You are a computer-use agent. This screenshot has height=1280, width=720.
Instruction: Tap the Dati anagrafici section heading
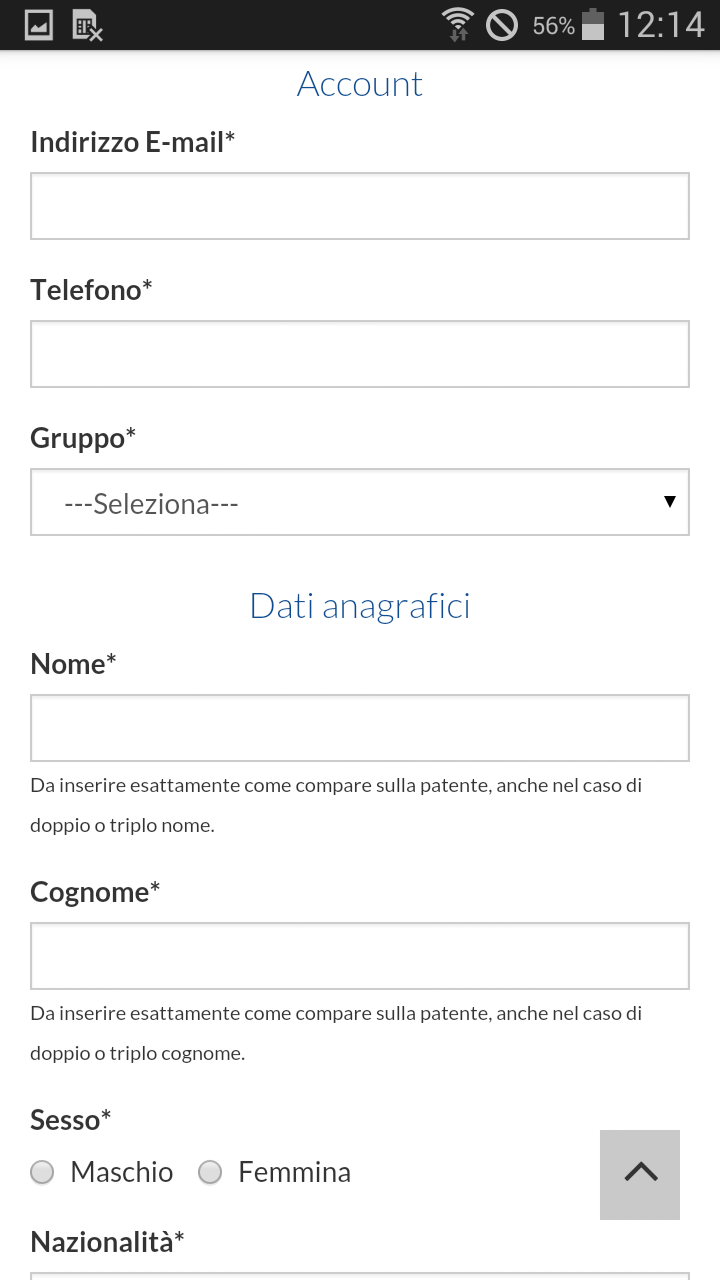tap(360, 606)
